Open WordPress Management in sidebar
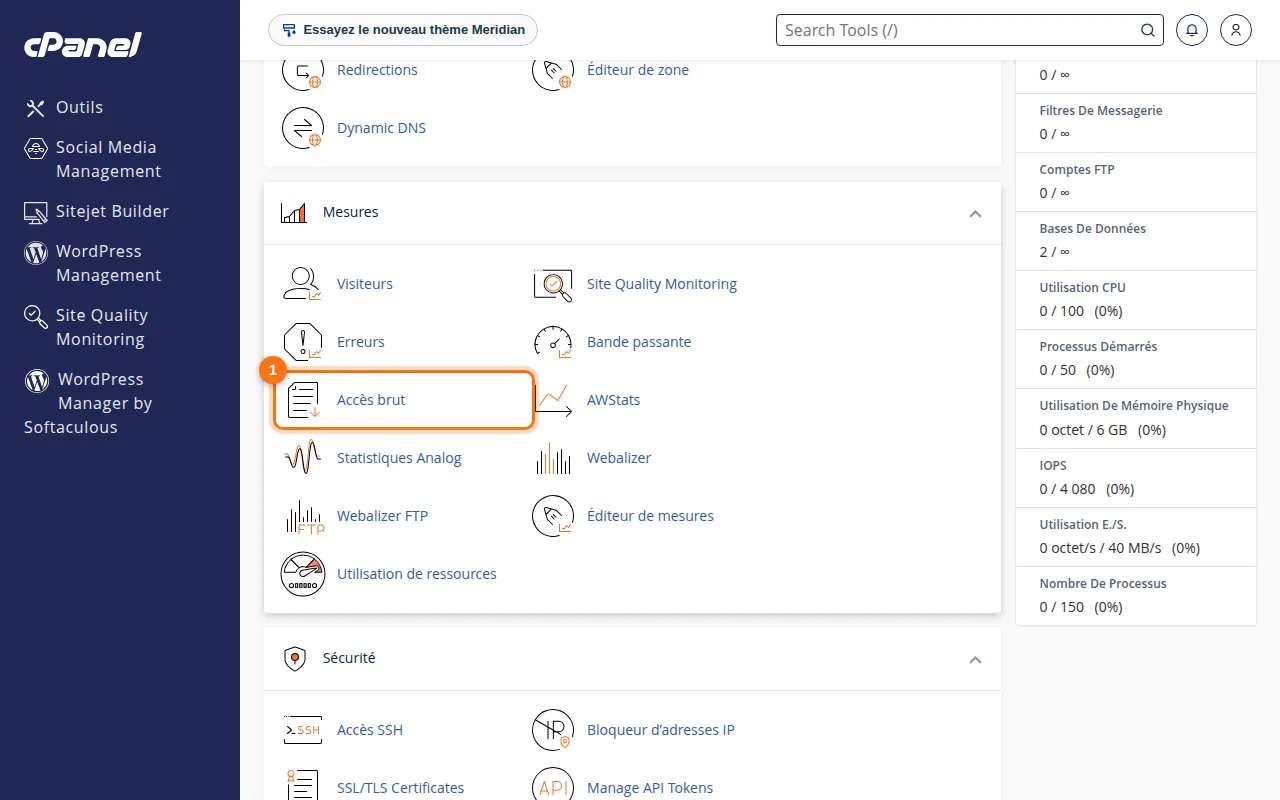Screen dimensions: 1280x800 pos(92,263)
